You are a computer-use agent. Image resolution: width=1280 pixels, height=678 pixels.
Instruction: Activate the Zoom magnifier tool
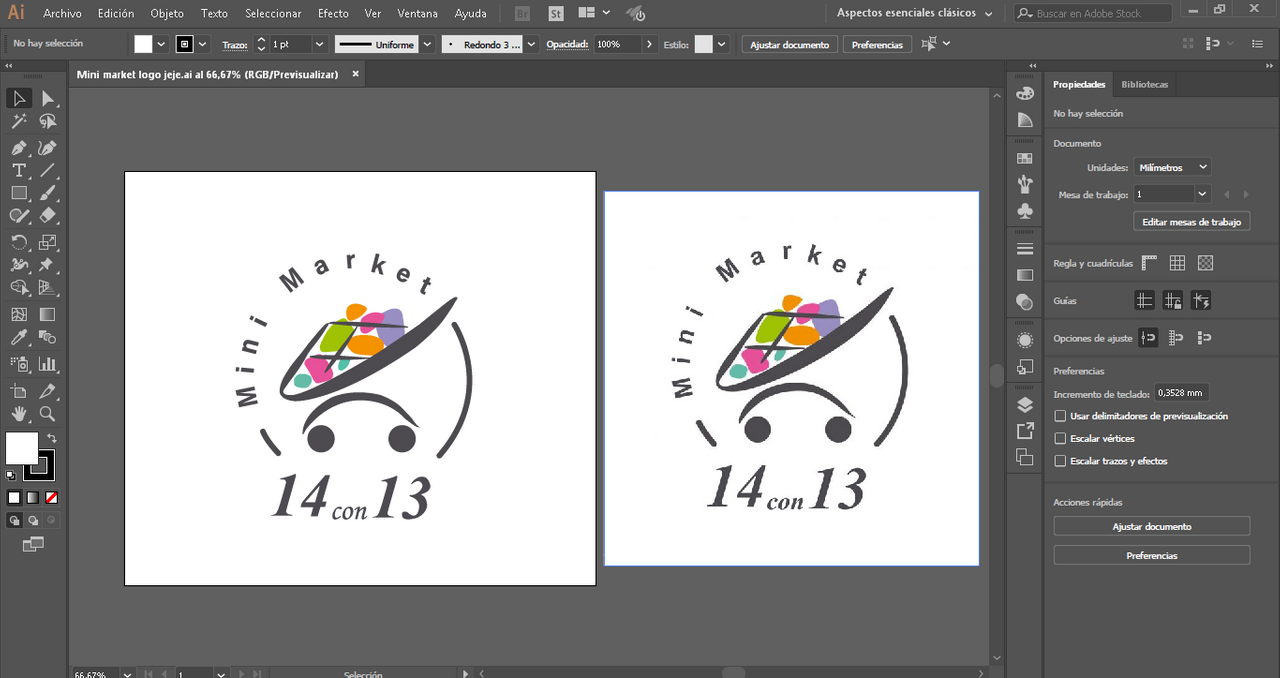pos(47,413)
